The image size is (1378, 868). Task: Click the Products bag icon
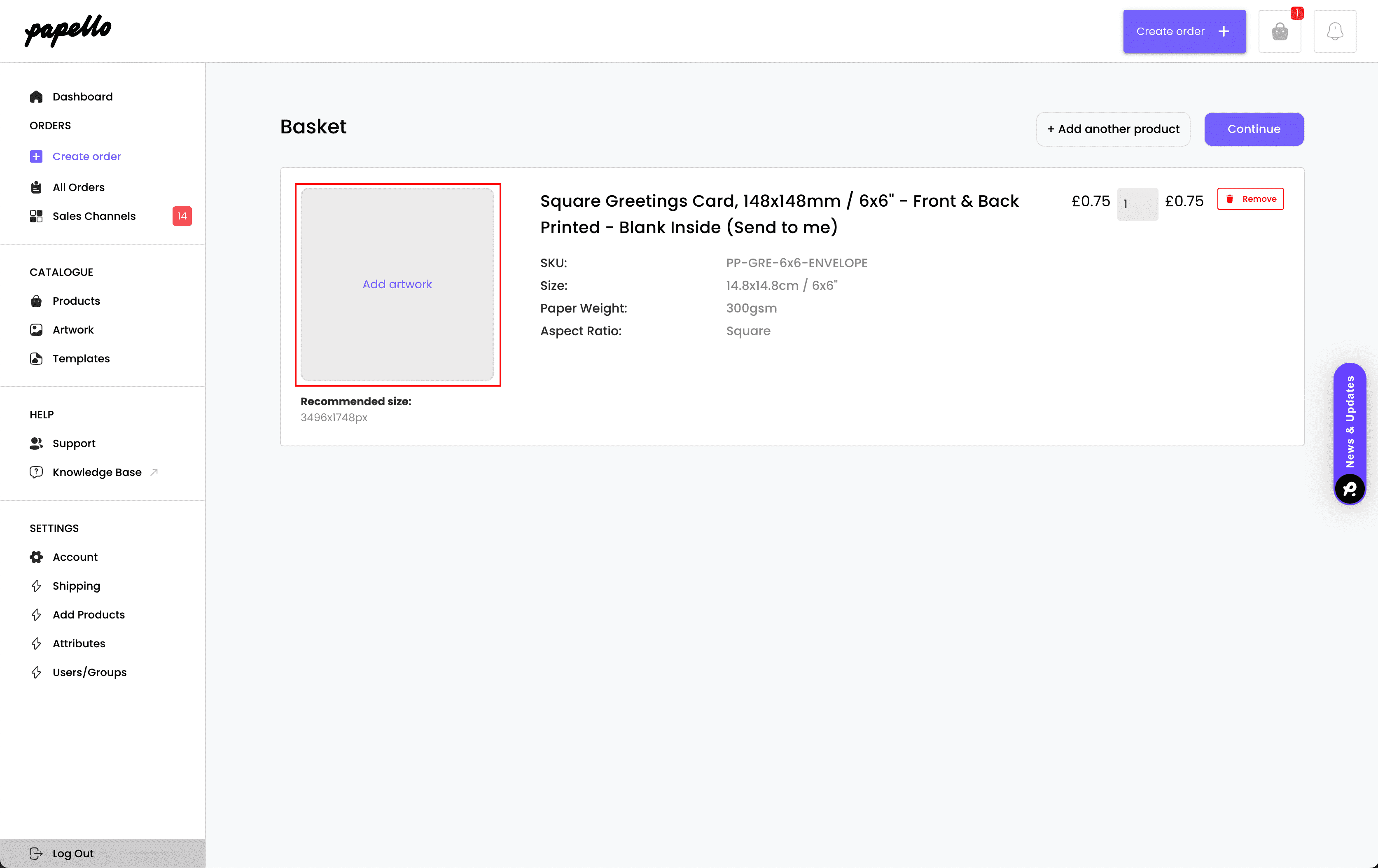[x=36, y=301]
